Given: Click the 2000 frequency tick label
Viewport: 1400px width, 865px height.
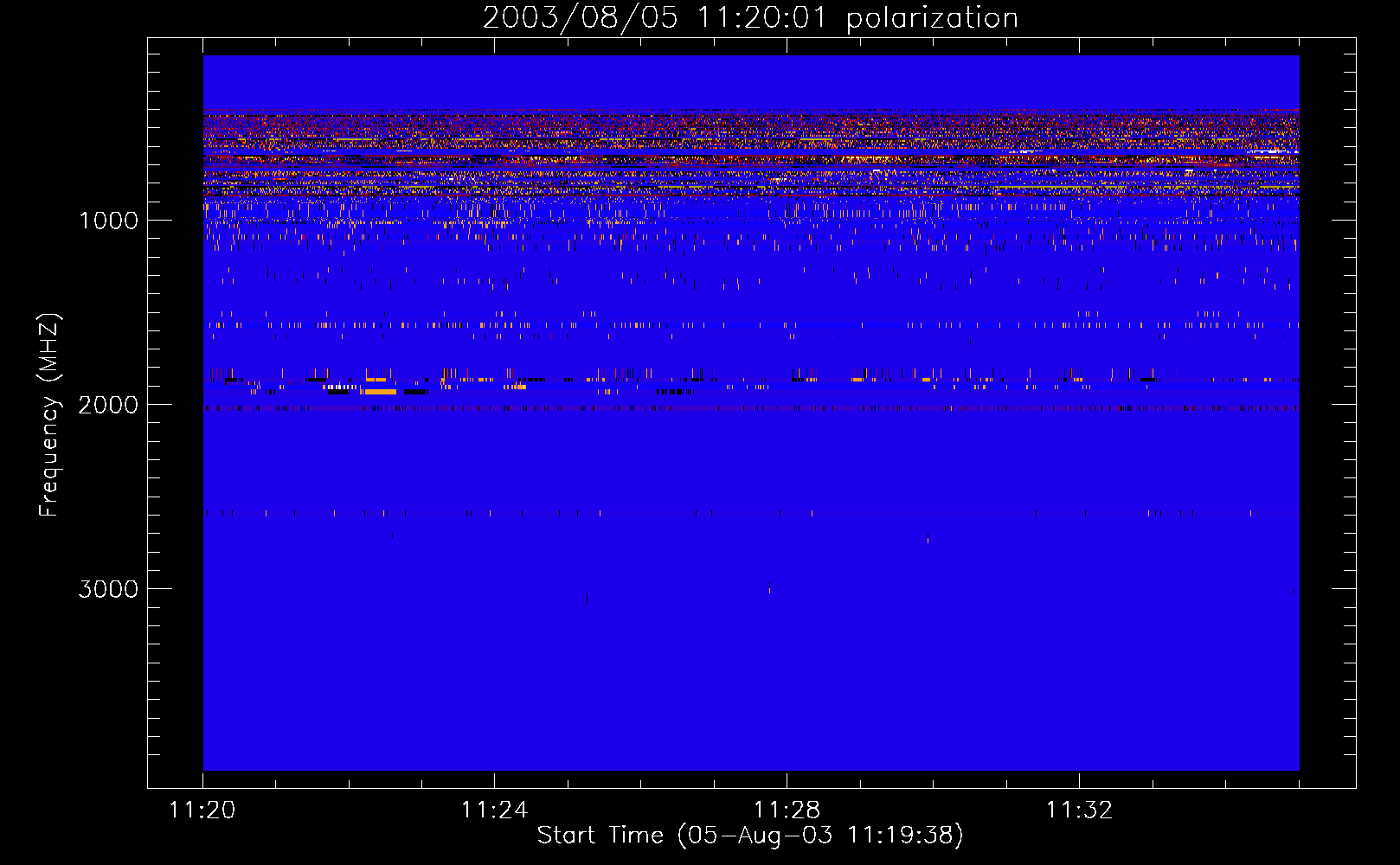Looking at the screenshot, I should pos(108,405).
